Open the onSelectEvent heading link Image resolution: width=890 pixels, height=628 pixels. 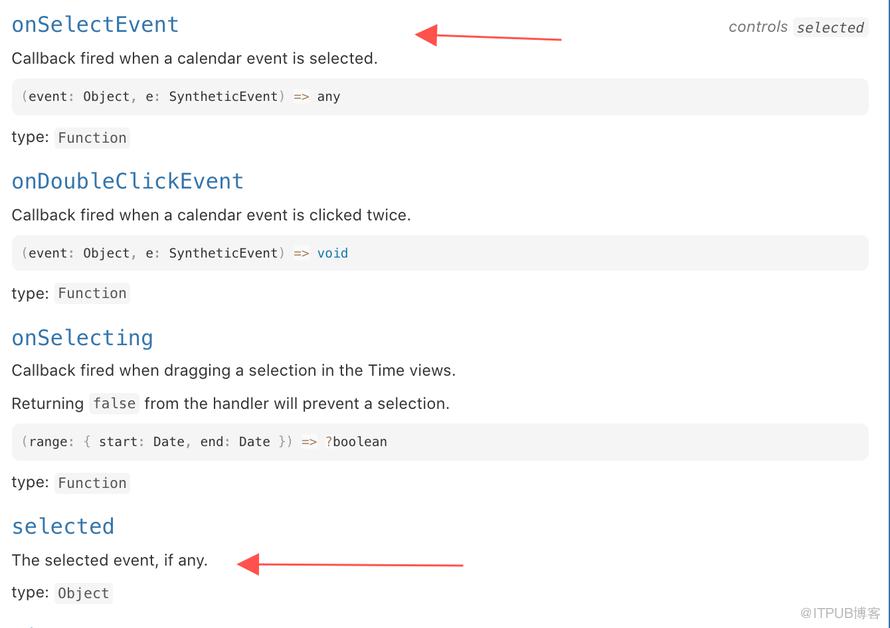[95, 24]
